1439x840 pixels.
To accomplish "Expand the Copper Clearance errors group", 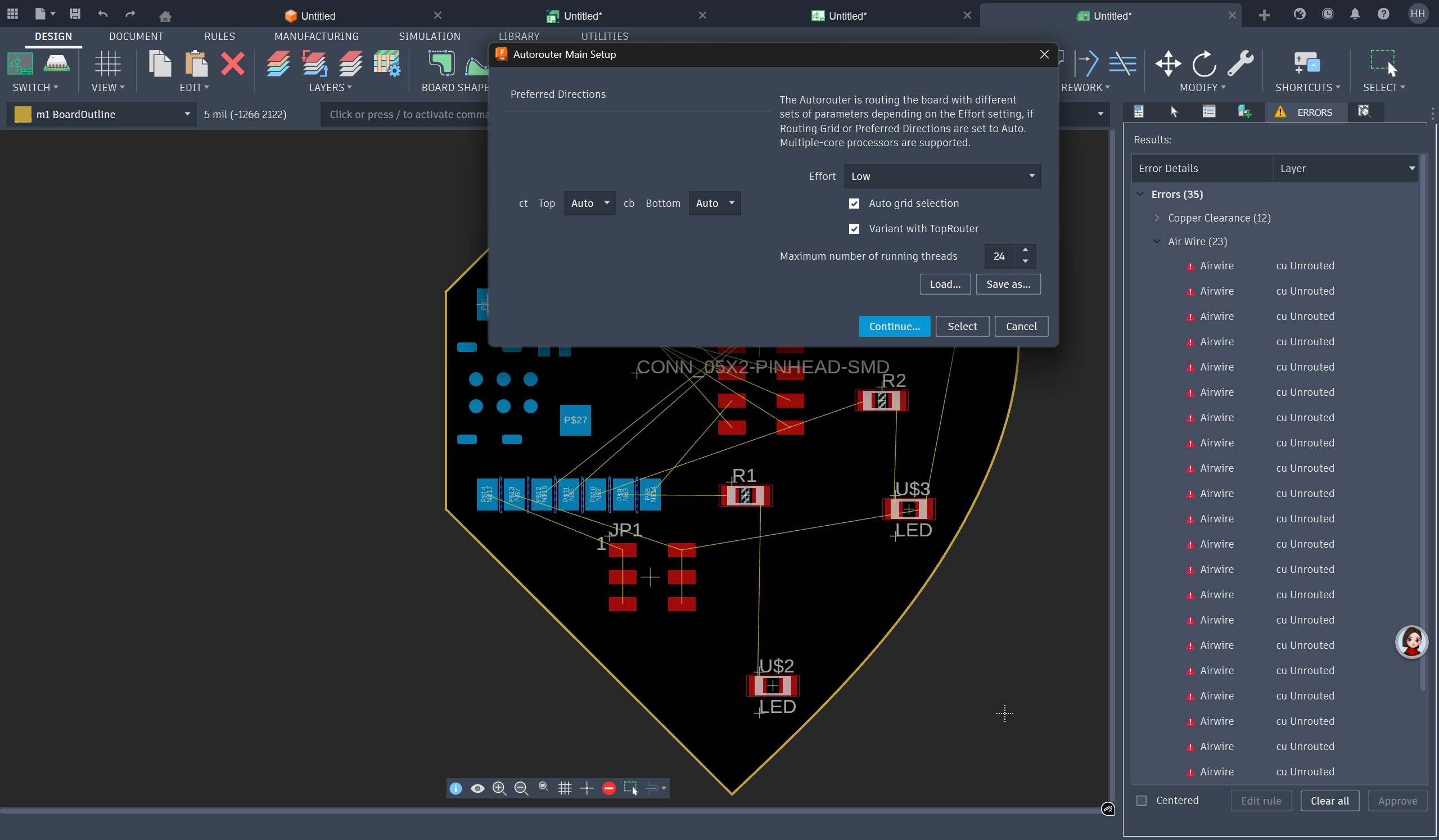I will click(x=1157, y=218).
